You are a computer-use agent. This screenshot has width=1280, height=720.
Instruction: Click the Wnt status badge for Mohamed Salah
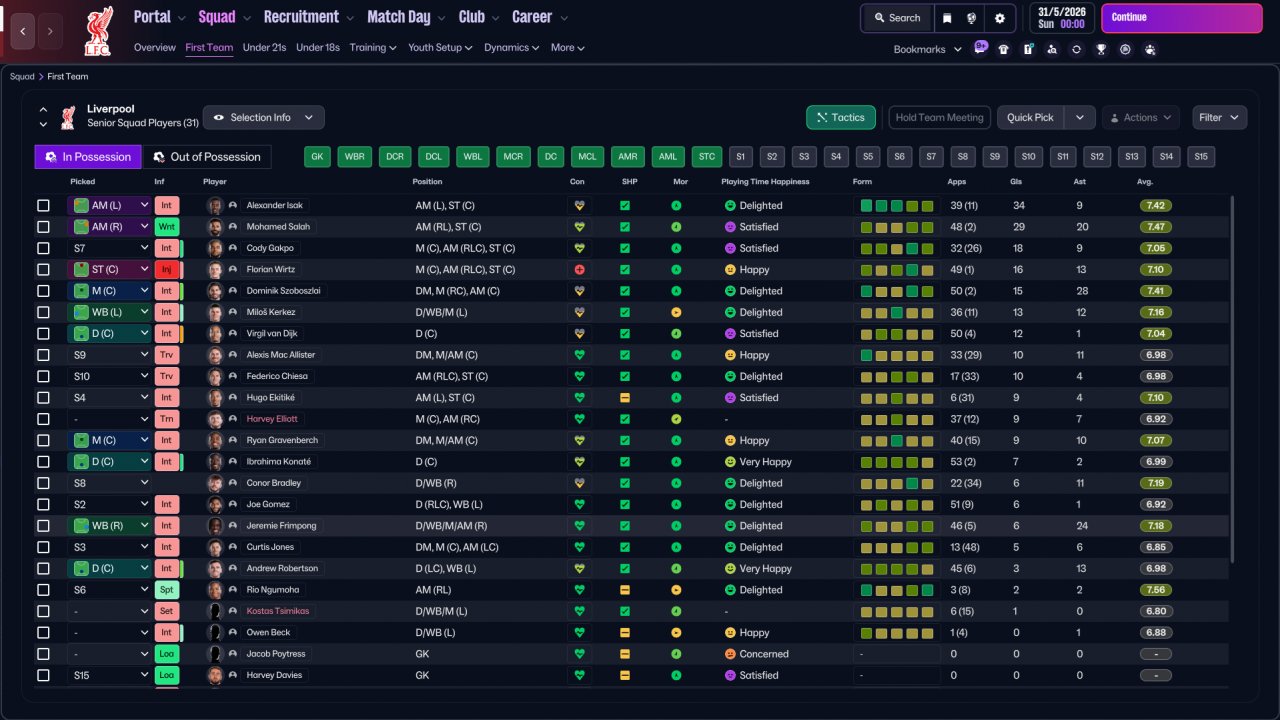166,227
